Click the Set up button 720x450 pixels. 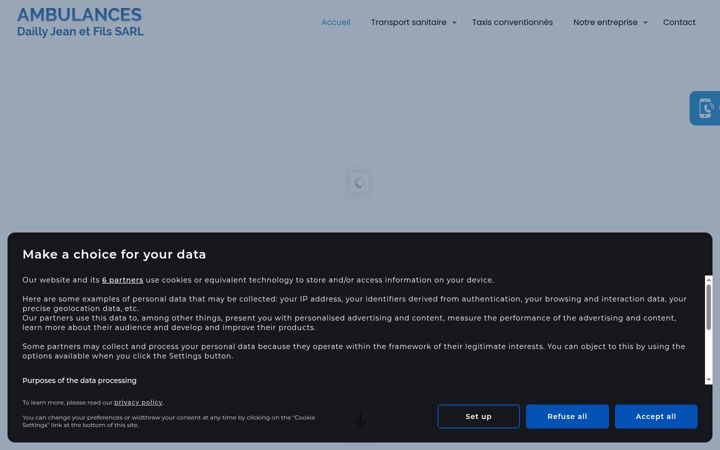click(478, 416)
